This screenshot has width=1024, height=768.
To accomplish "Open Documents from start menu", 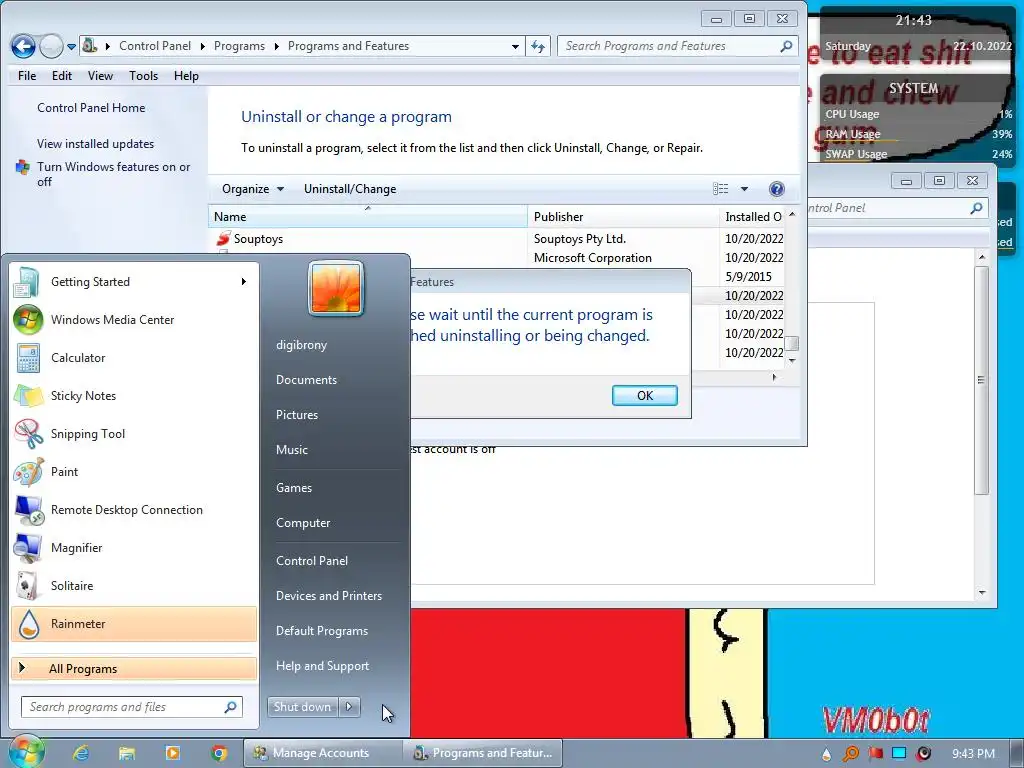I will coord(306,379).
